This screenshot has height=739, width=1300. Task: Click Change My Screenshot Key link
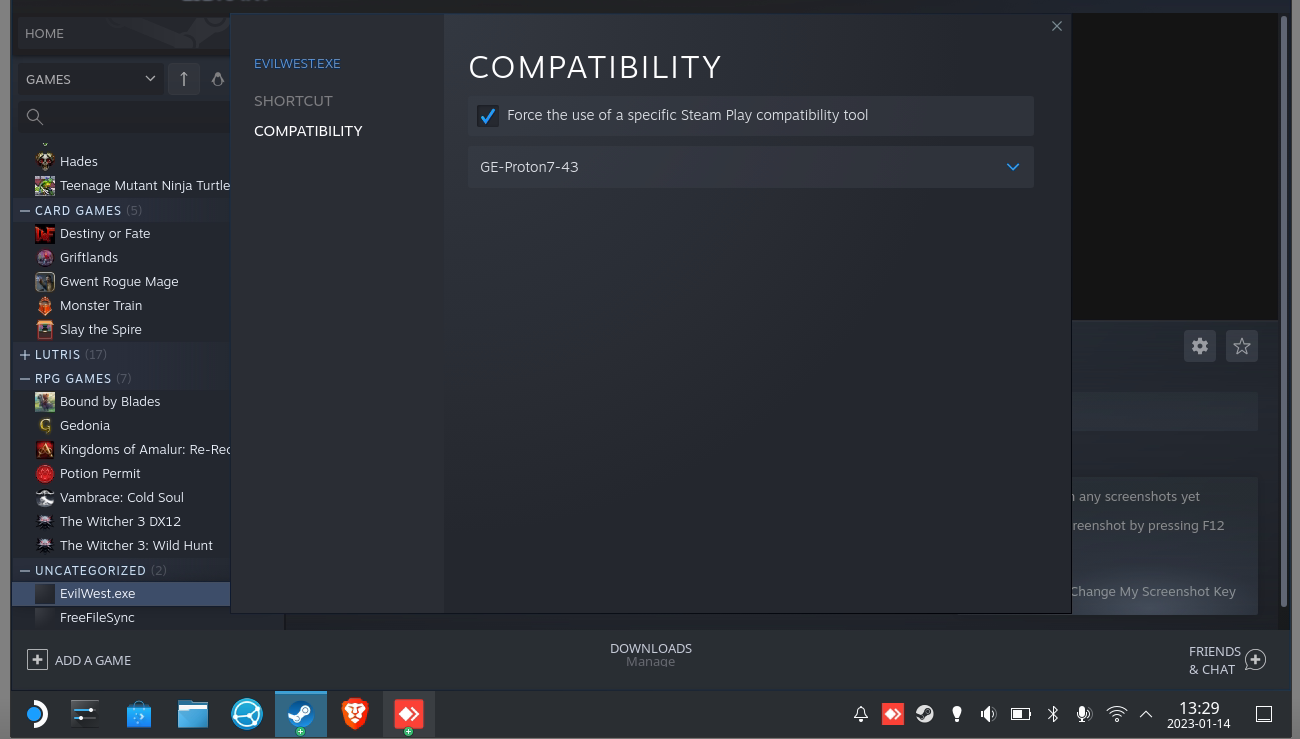[1153, 592]
